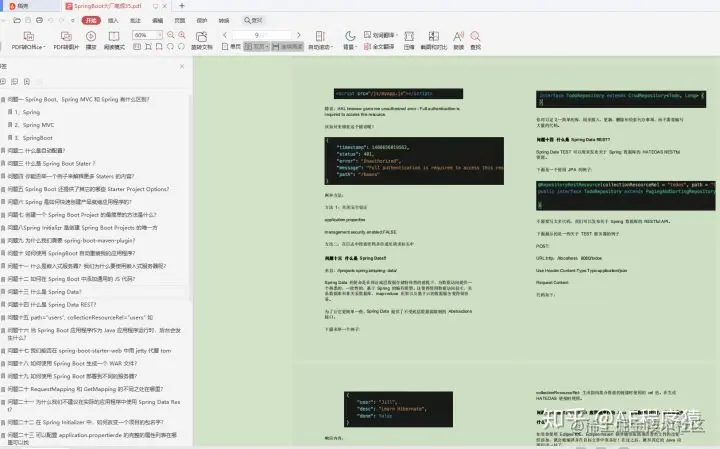Click the PDF to Office converter icon
The width and height of the screenshot is (720, 449).
28,36
